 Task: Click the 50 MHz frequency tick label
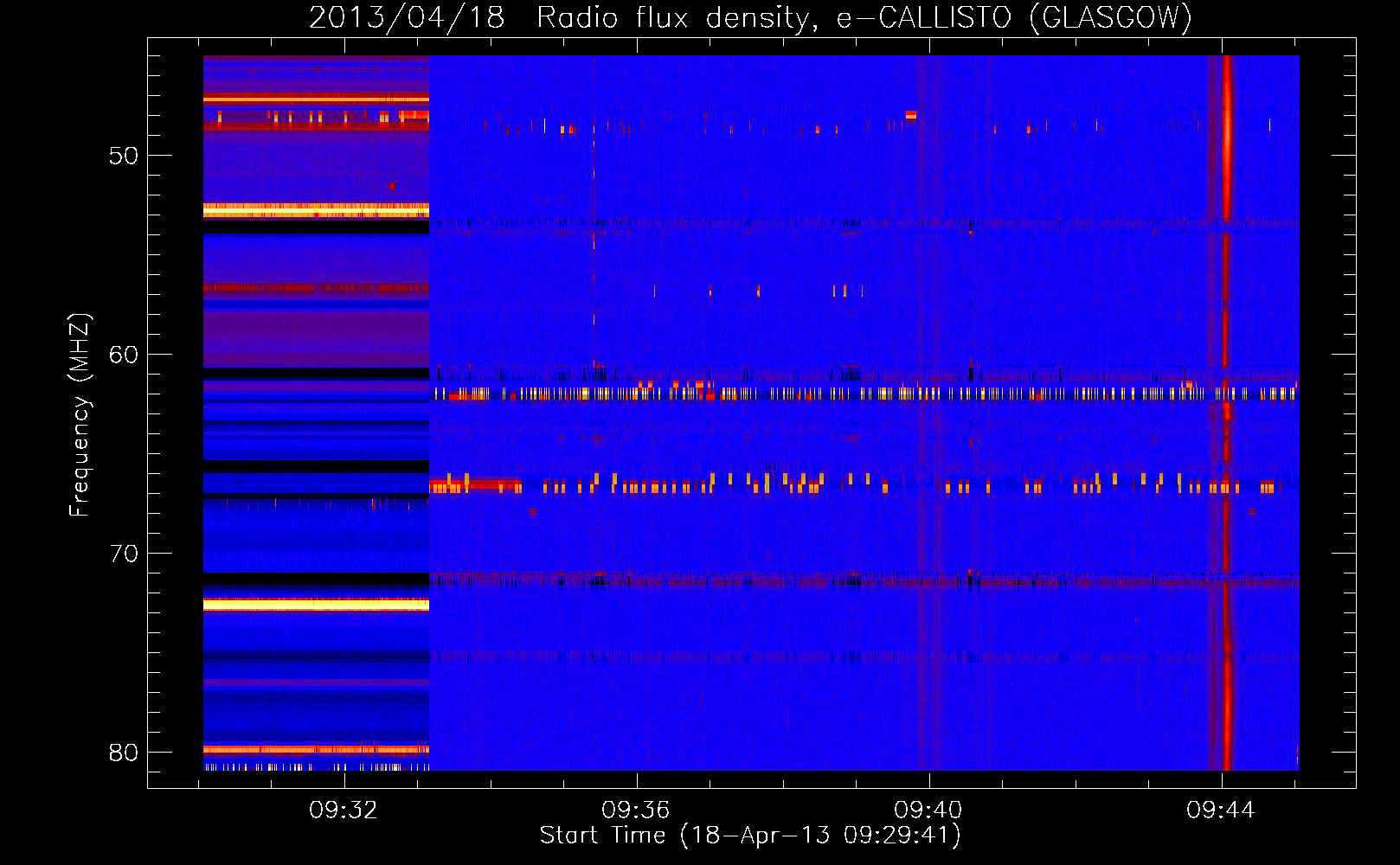pyautogui.click(x=124, y=156)
